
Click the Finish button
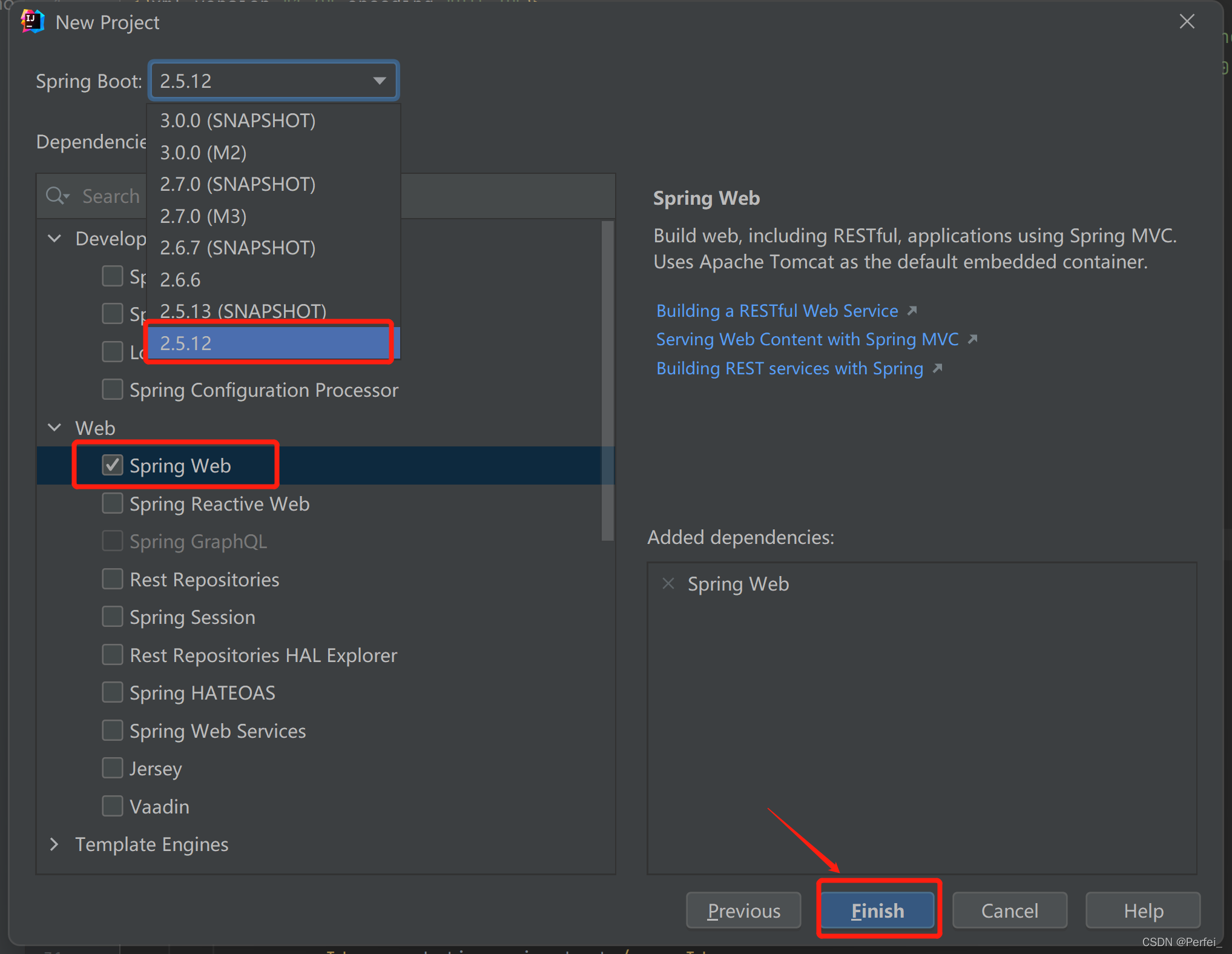pos(877,910)
